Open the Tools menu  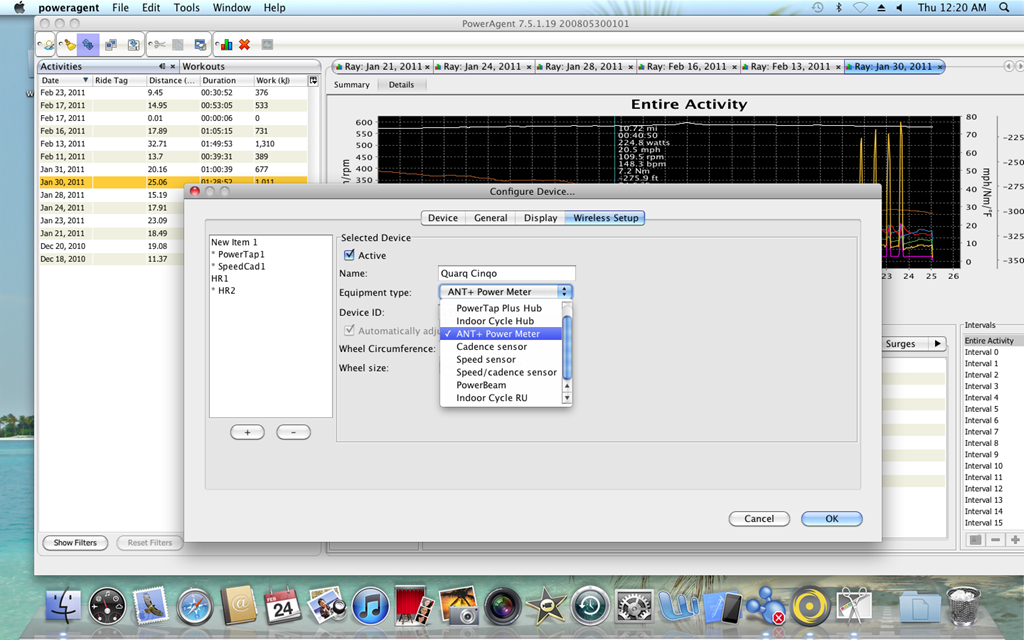point(186,7)
